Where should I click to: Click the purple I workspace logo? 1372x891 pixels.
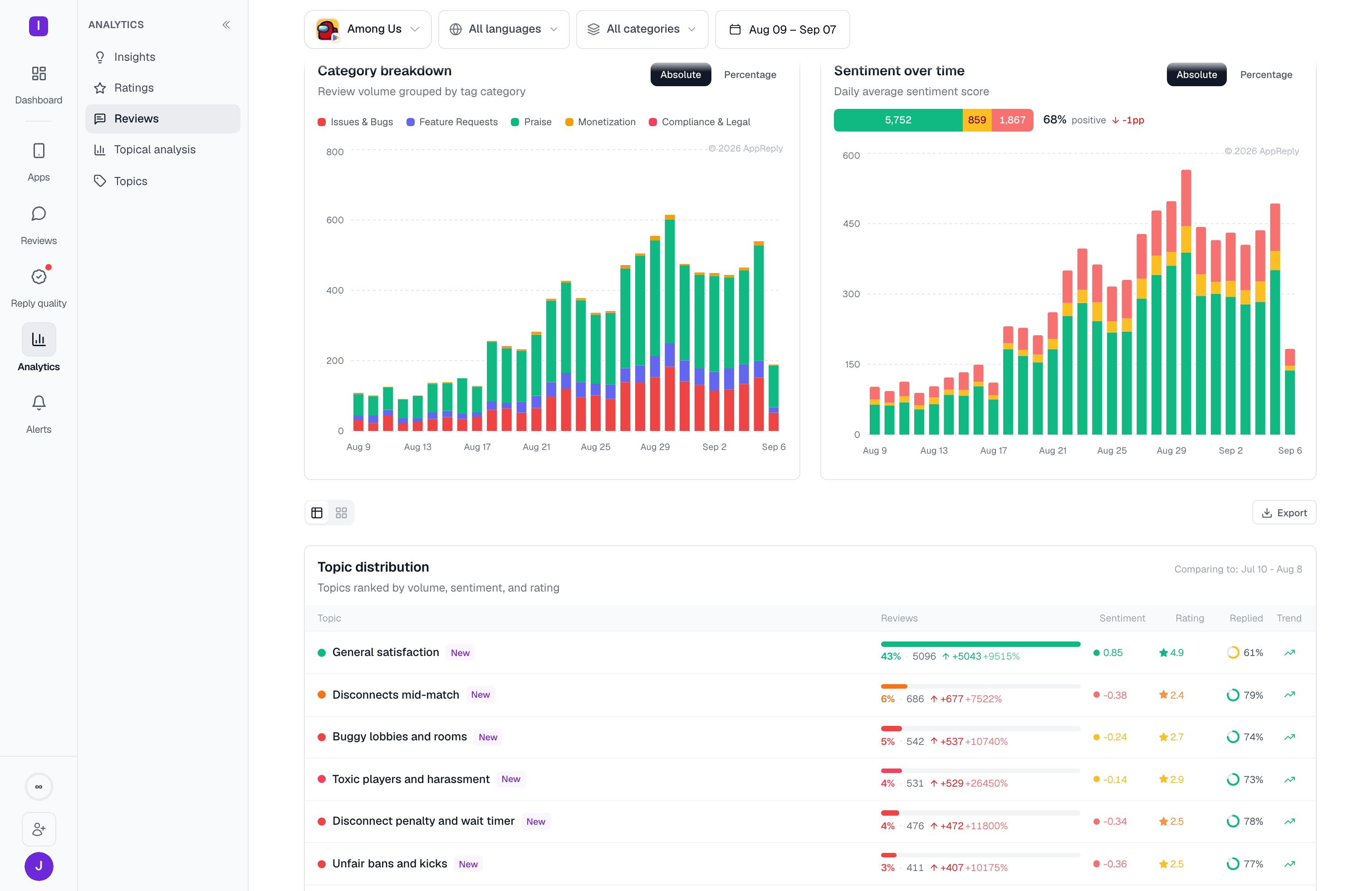tap(39, 26)
